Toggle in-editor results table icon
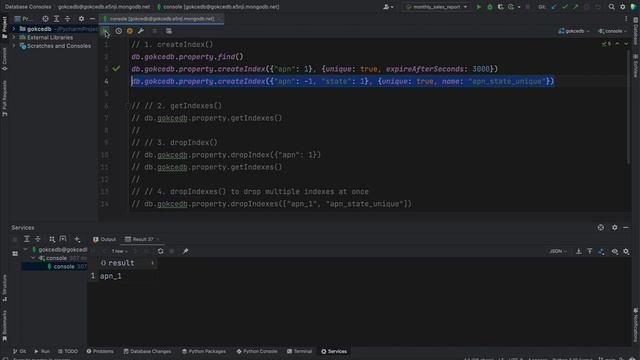Screen dimensions: 640x360 [169, 31]
